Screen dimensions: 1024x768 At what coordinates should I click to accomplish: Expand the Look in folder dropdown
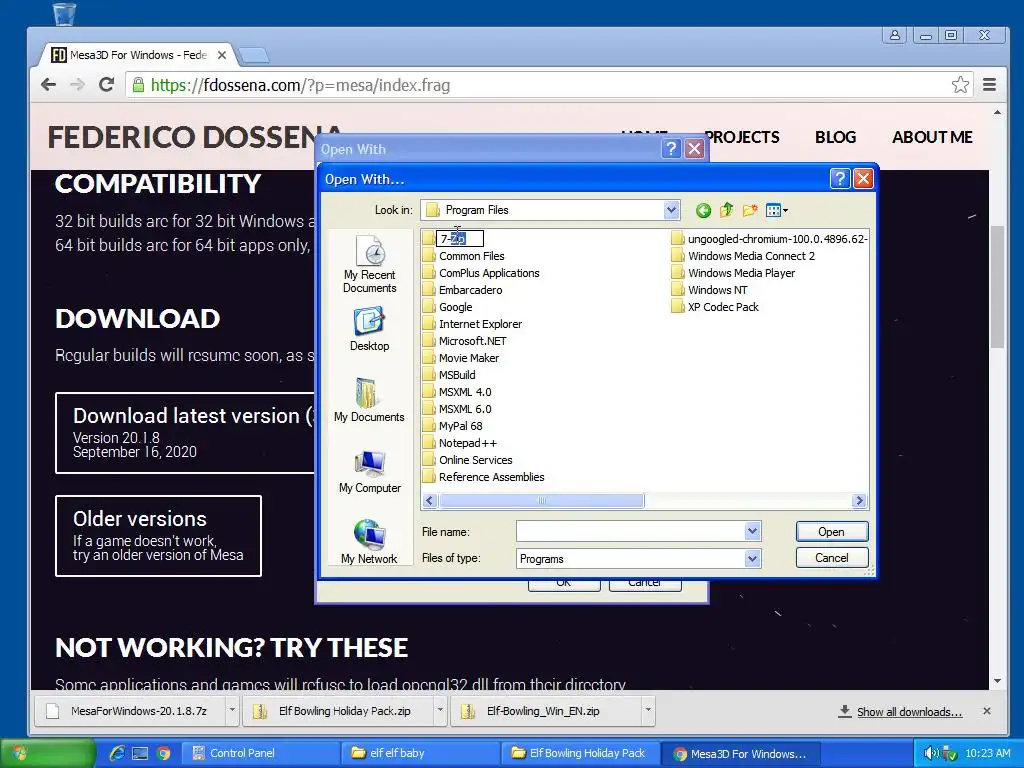pyautogui.click(x=671, y=210)
